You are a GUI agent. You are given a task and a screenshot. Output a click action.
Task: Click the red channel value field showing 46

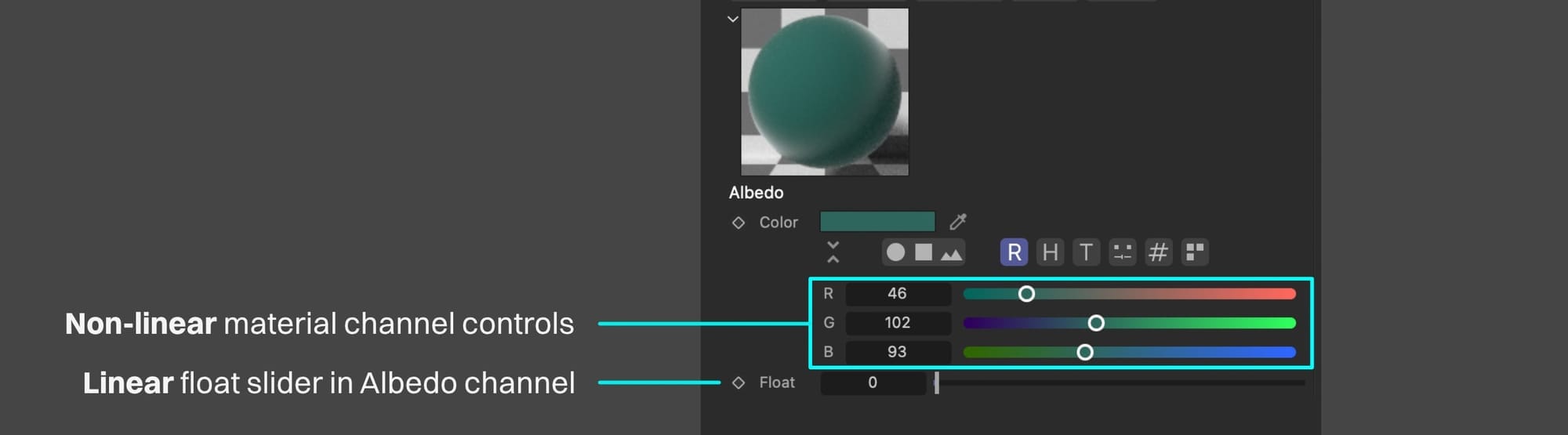(898, 294)
